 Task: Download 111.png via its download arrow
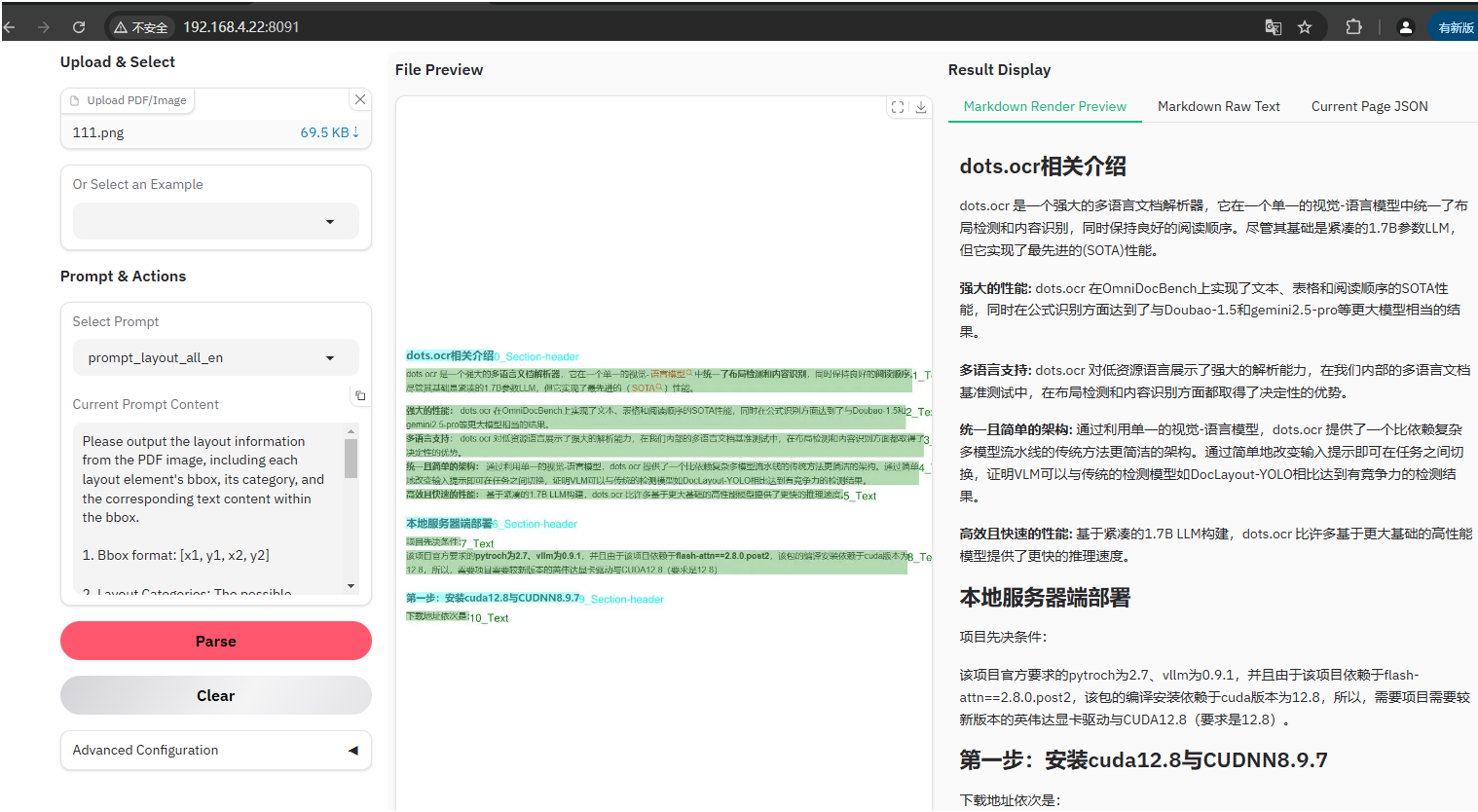pyautogui.click(x=356, y=131)
